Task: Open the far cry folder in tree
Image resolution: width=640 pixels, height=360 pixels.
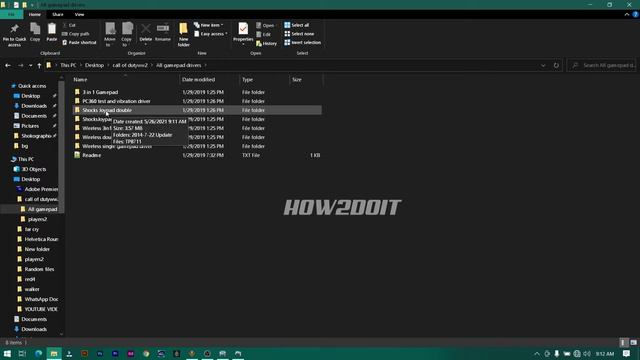Action: (x=32, y=229)
